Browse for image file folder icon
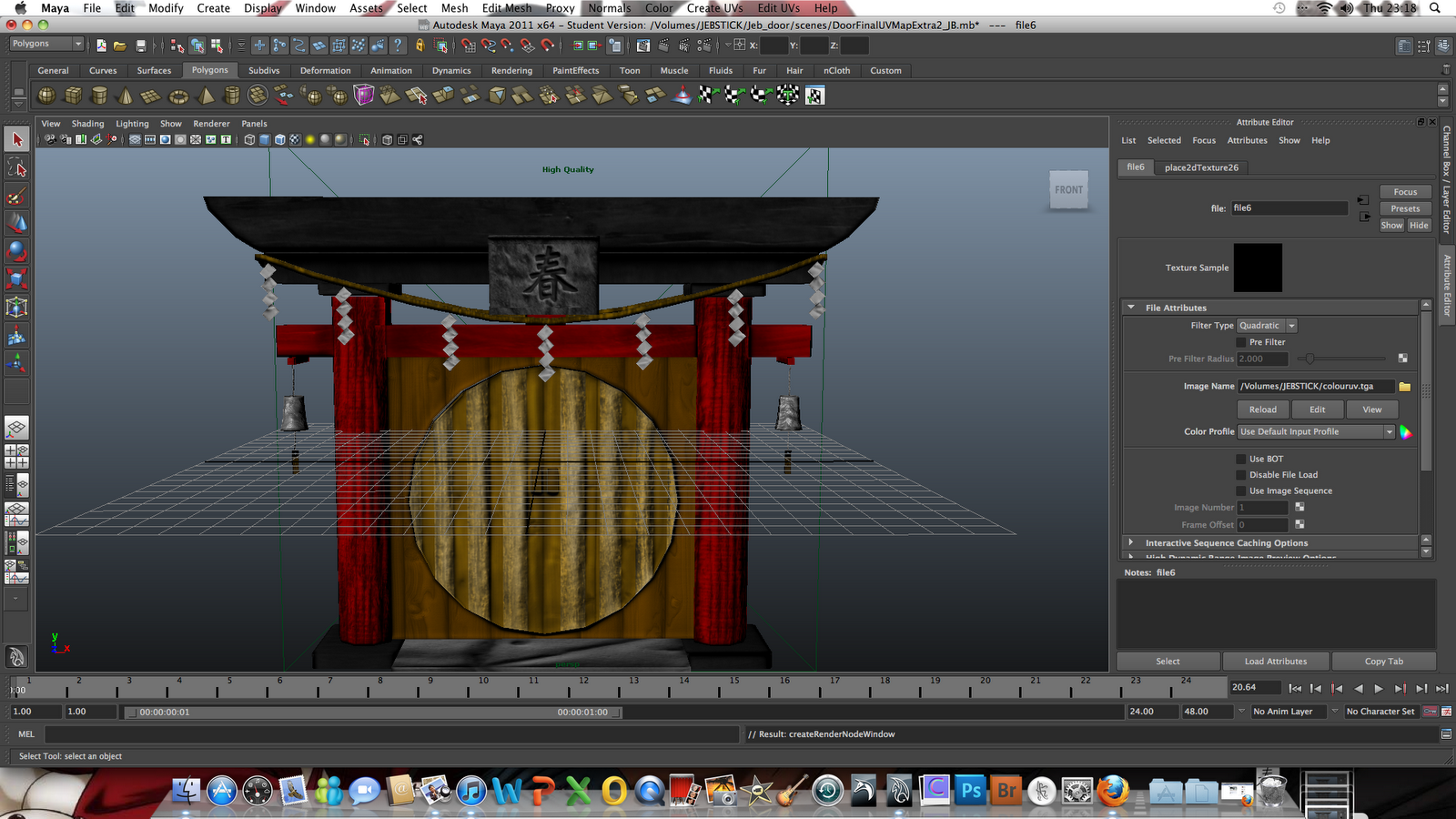The height and width of the screenshot is (819, 1456). tap(1404, 386)
